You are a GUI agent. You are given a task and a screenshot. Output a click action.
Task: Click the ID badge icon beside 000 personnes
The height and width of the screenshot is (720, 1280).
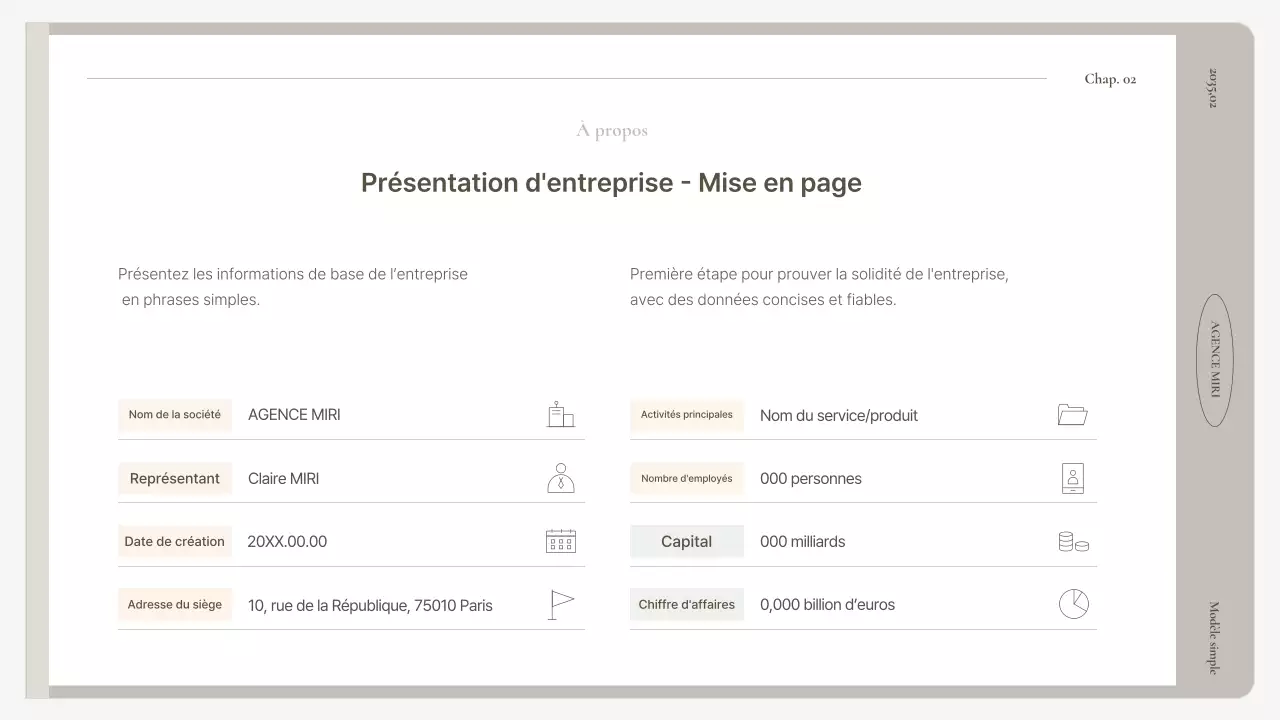point(1073,478)
